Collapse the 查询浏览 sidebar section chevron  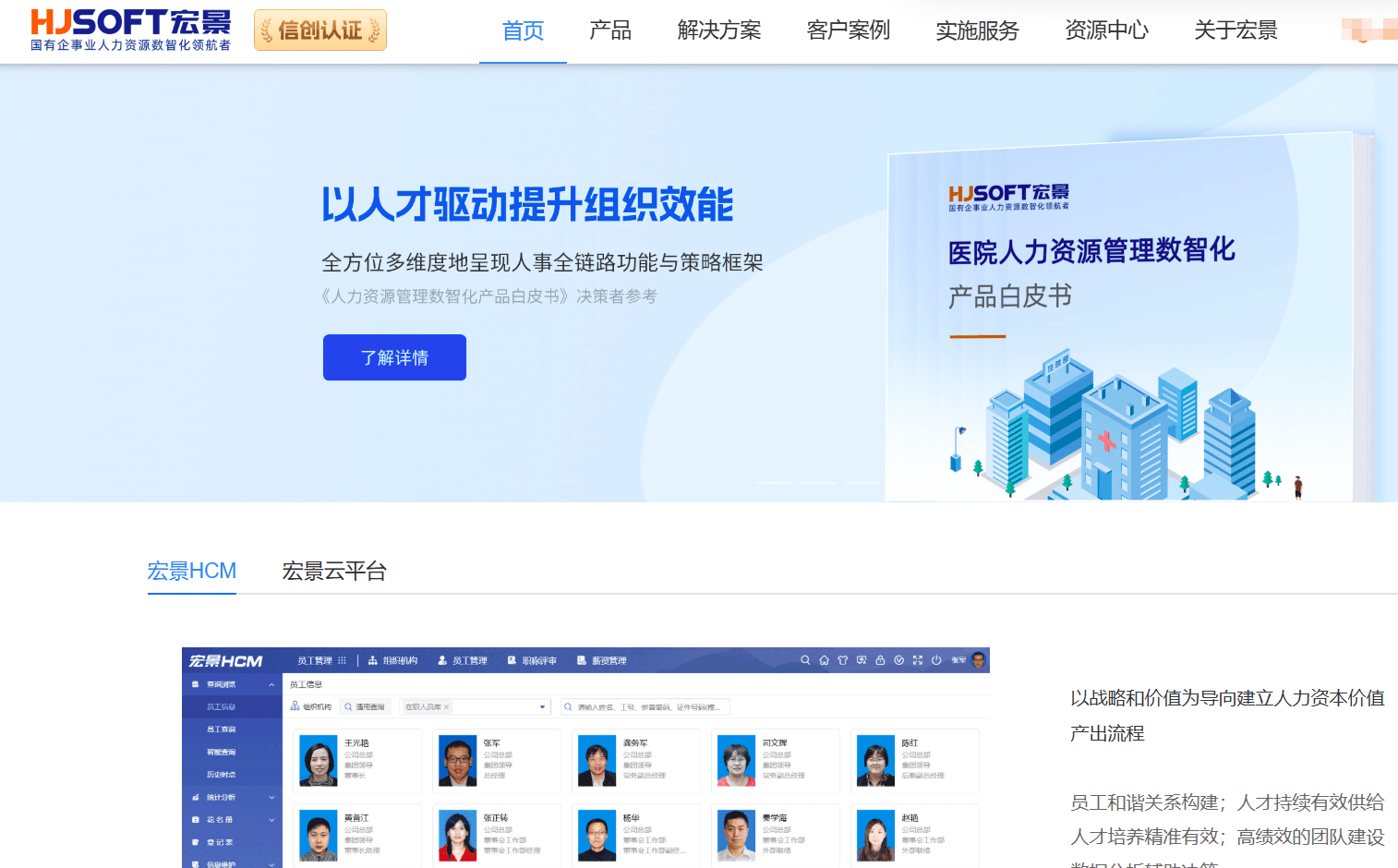coord(271,685)
